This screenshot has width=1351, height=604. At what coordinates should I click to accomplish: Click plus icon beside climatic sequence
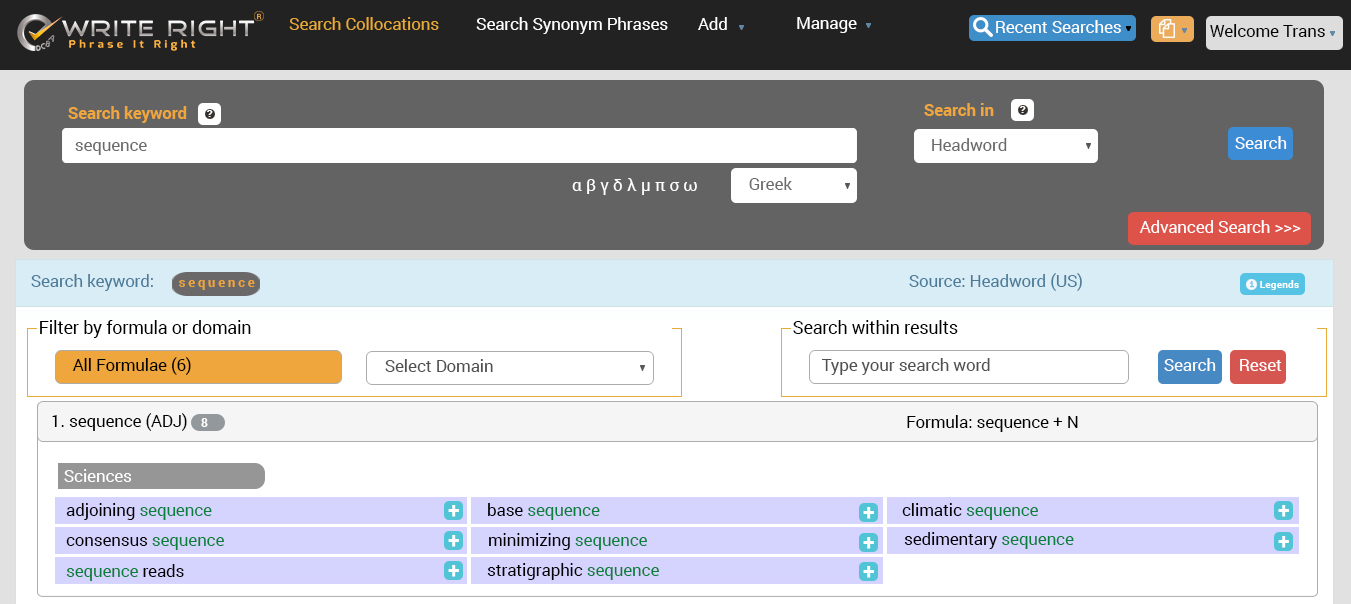point(1283,511)
